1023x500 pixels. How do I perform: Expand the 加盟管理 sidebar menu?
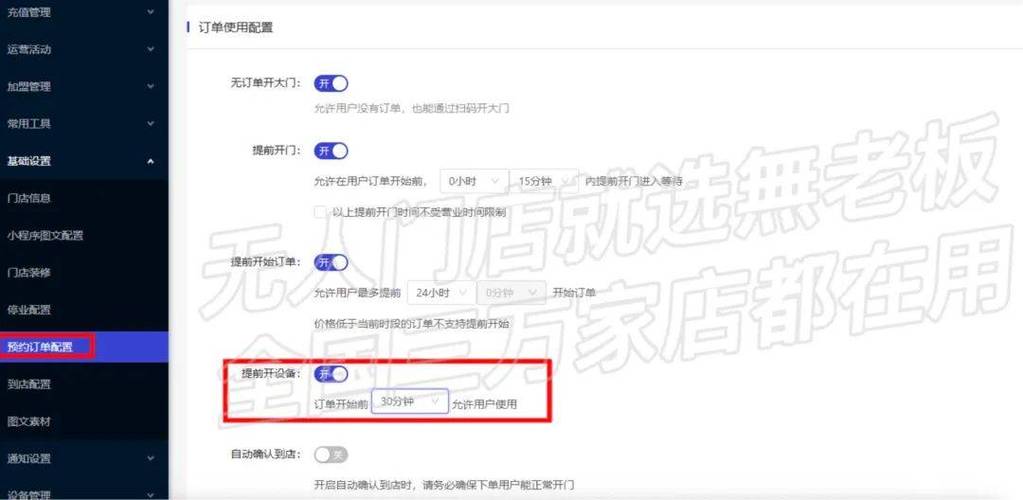click(84, 86)
